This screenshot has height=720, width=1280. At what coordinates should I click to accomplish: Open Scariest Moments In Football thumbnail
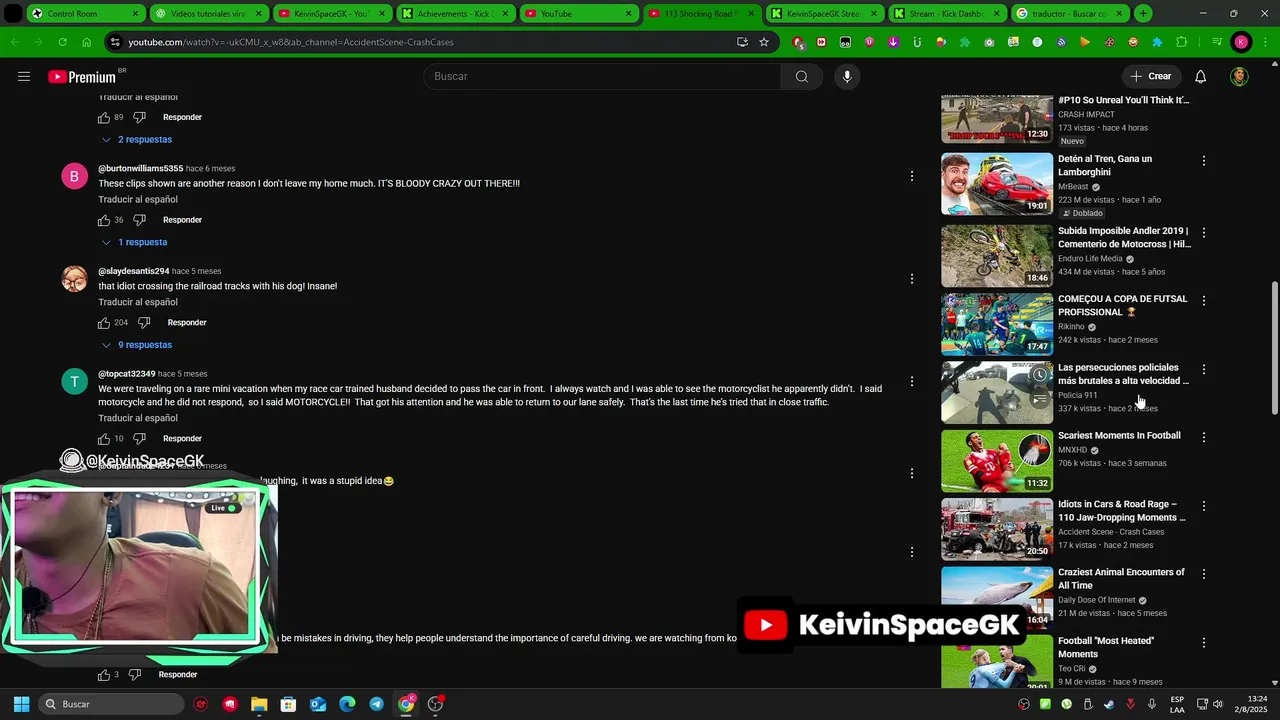[997, 461]
